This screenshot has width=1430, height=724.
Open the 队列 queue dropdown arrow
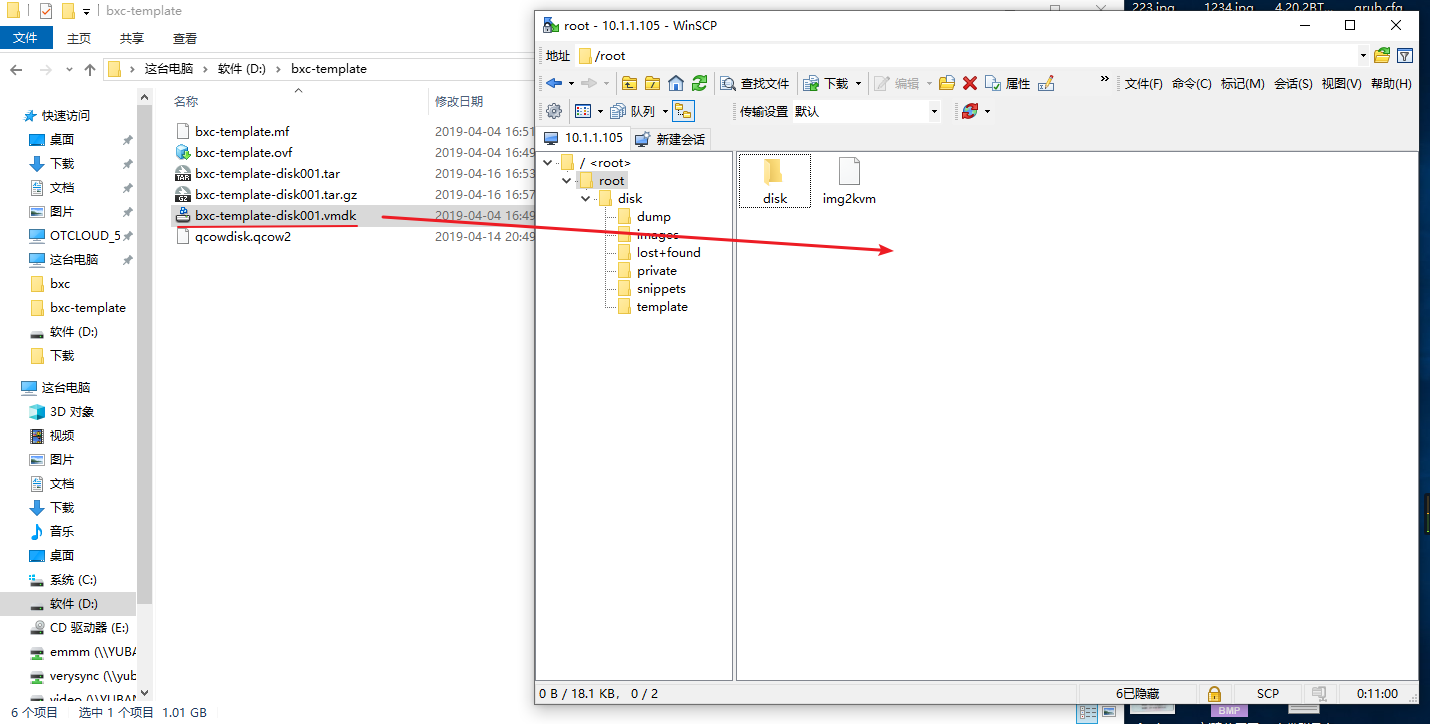(x=665, y=111)
